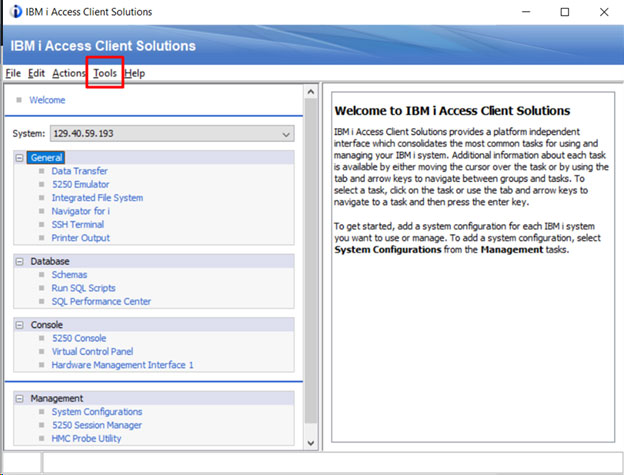Open Hardware Management Interface 1
The width and height of the screenshot is (624, 475).
pyautogui.click(x=123, y=365)
